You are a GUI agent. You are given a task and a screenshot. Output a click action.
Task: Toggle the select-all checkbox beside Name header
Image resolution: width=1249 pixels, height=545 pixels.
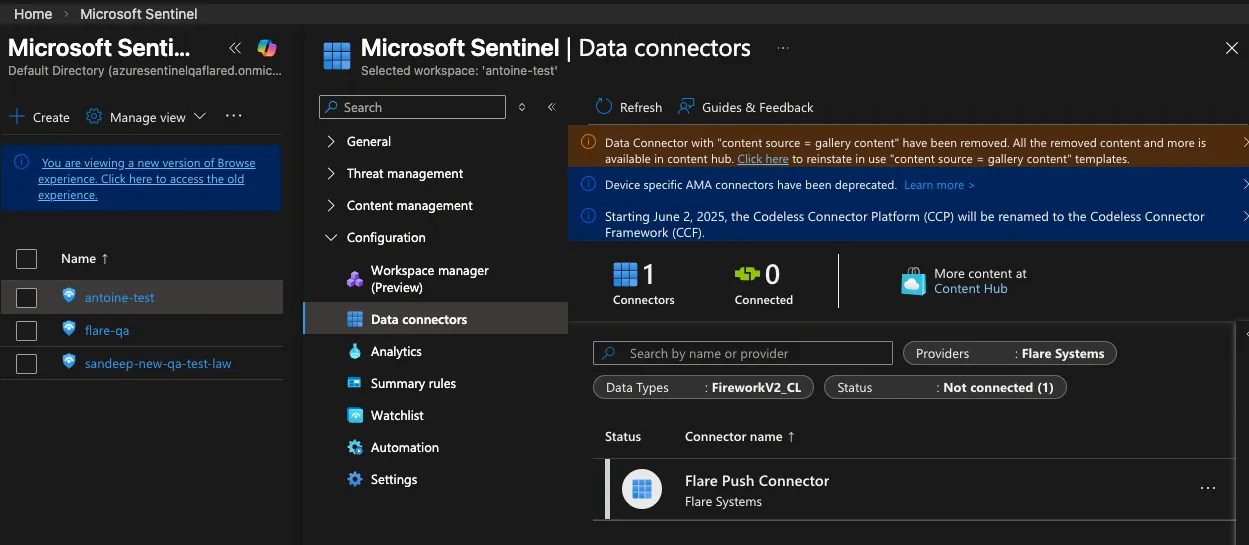[x=27, y=259]
